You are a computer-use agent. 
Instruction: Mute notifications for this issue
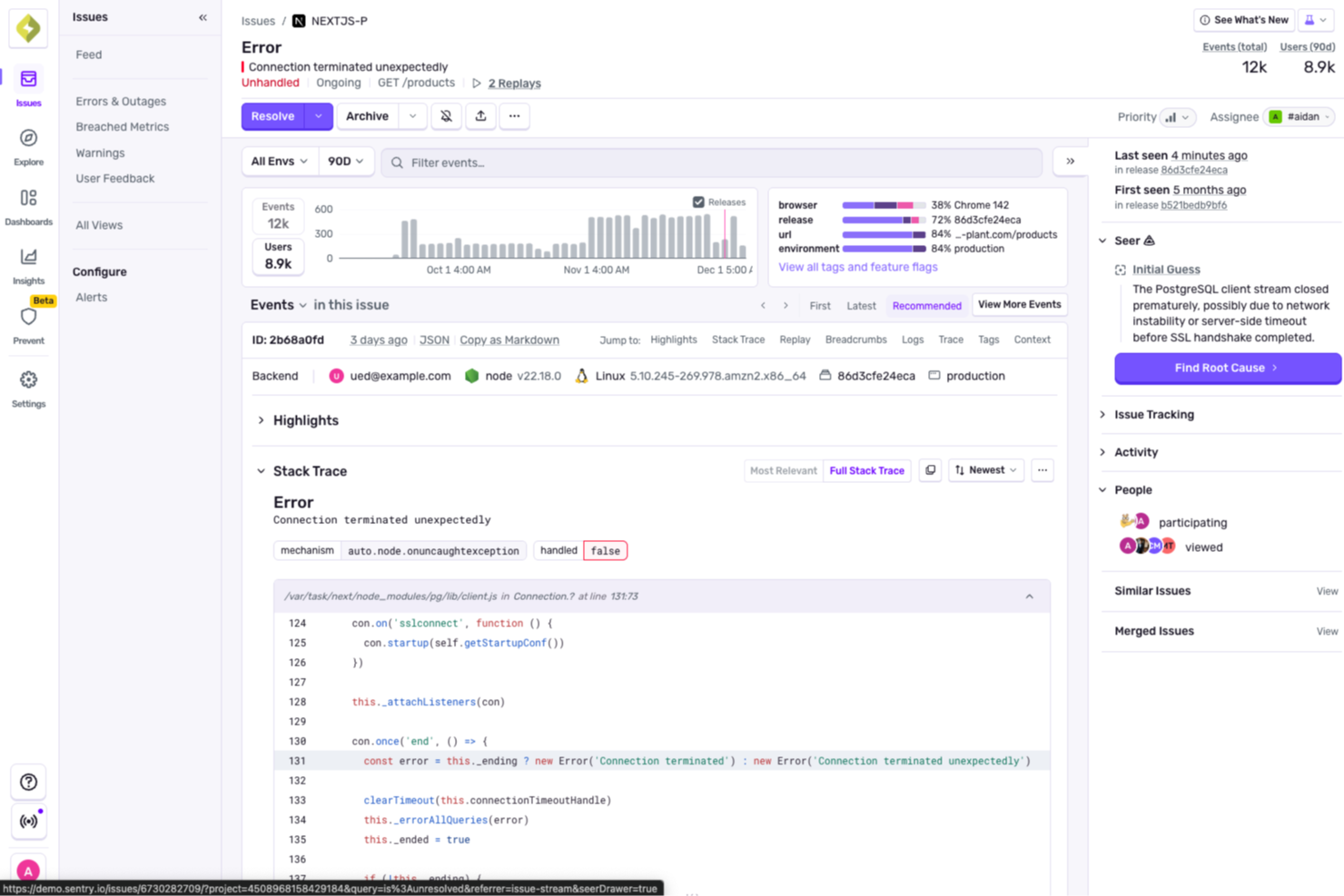pyautogui.click(x=446, y=116)
